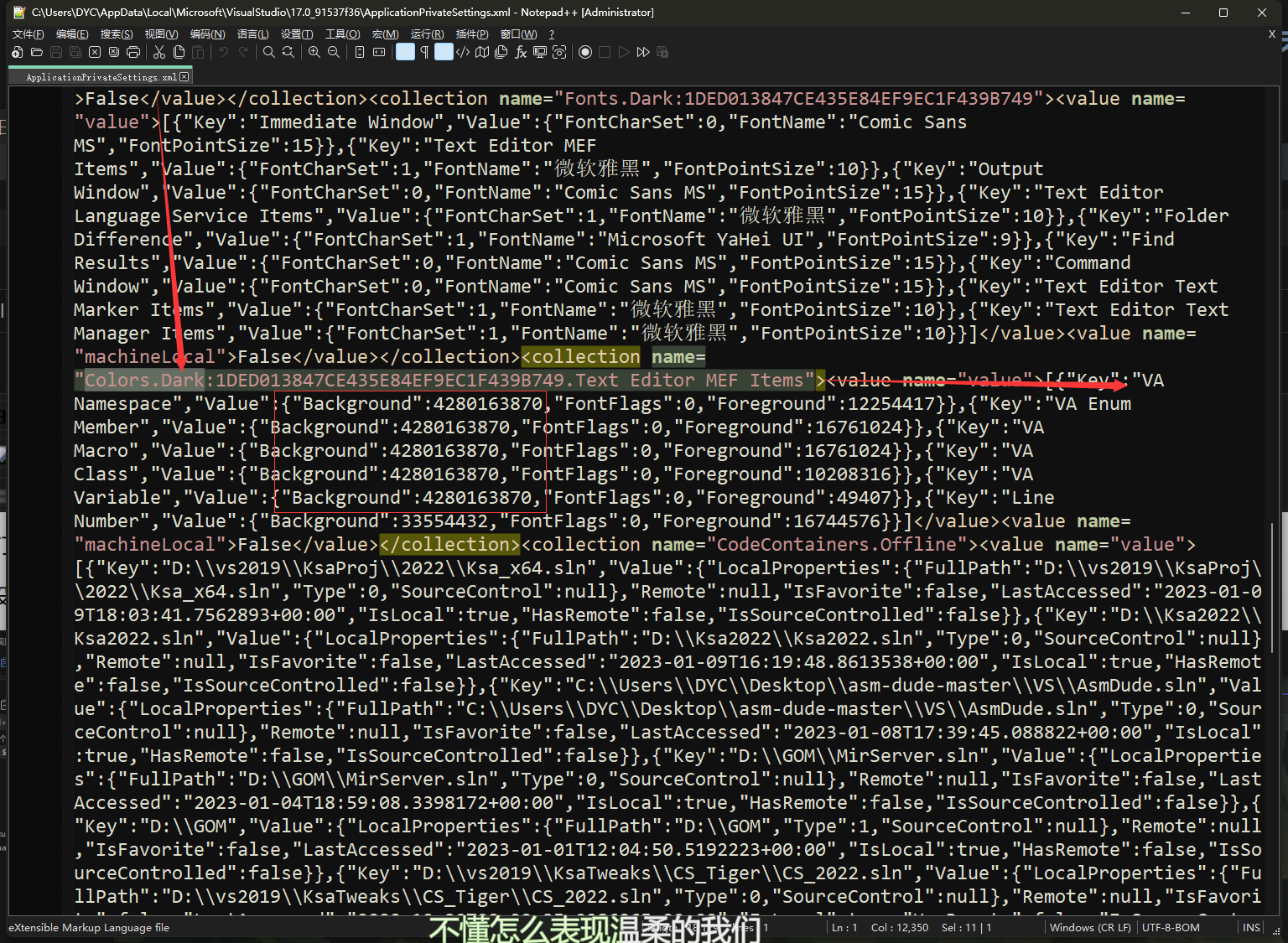The image size is (1288, 943).
Task: Open the Function List fx icon
Action: (521, 52)
